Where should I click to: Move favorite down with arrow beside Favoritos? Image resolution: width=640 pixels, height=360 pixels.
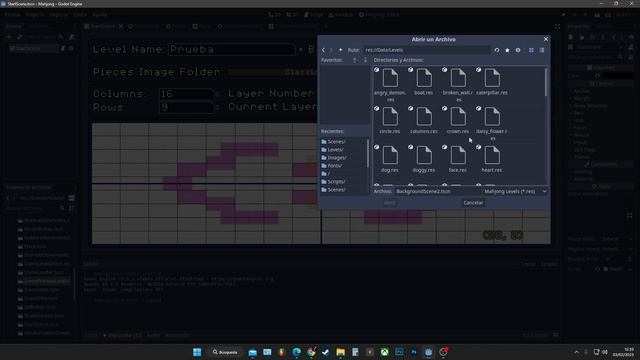click(365, 60)
